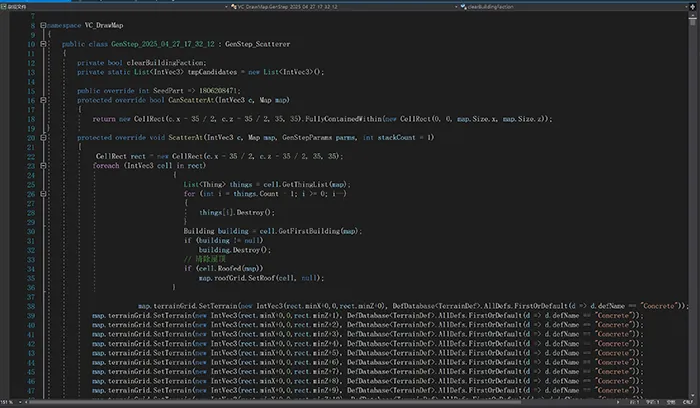Click line number 30 in the gutter

pos(33,231)
